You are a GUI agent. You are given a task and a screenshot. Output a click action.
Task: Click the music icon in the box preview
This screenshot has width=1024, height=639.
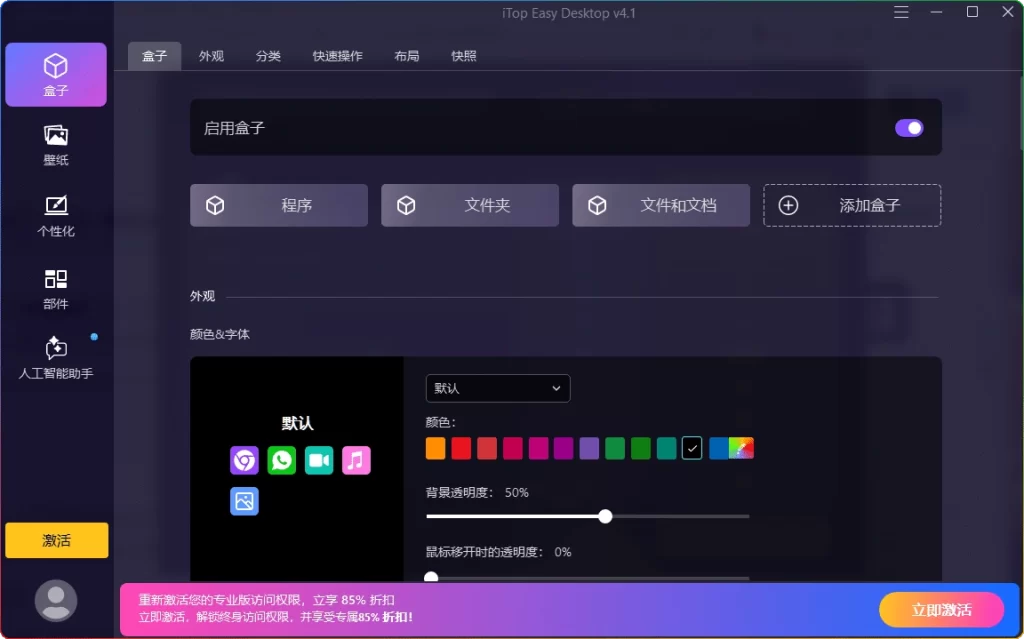pos(356,461)
